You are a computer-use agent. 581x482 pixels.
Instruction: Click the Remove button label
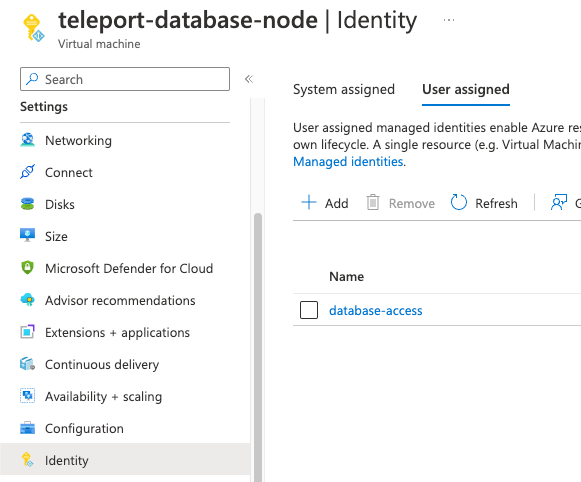coord(412,203)
